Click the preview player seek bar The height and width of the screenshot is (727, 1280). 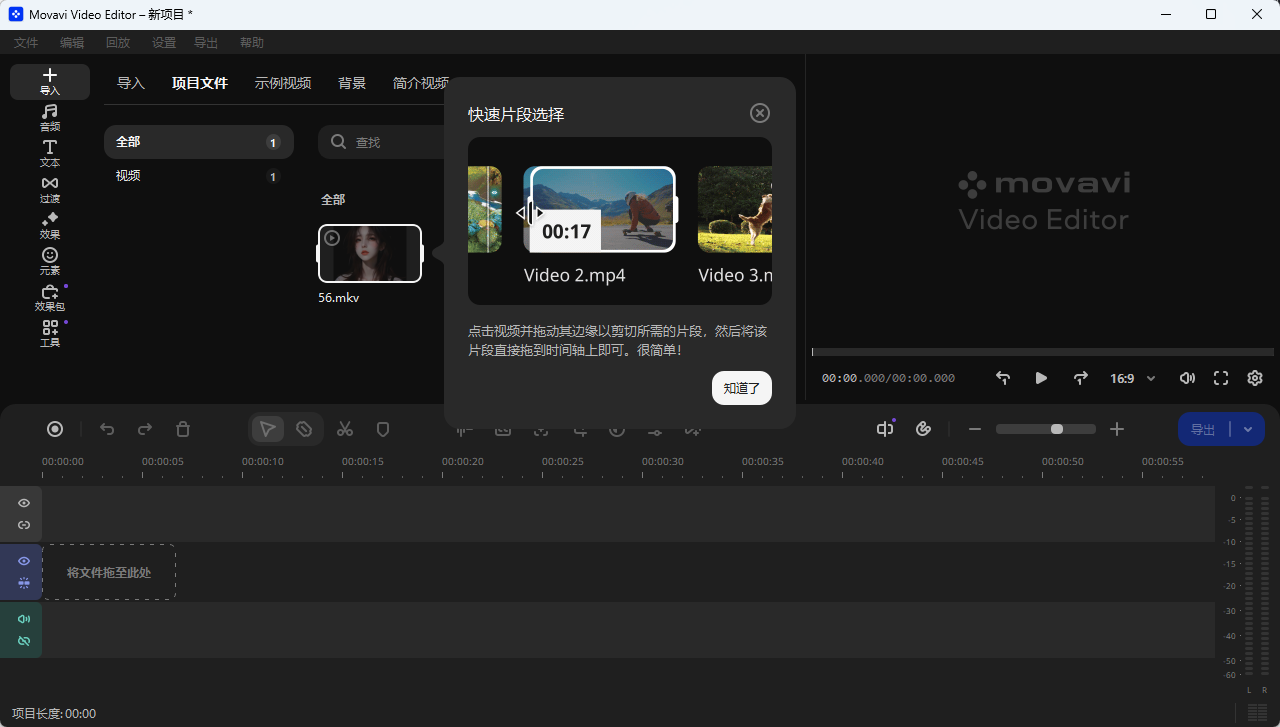1043,352
